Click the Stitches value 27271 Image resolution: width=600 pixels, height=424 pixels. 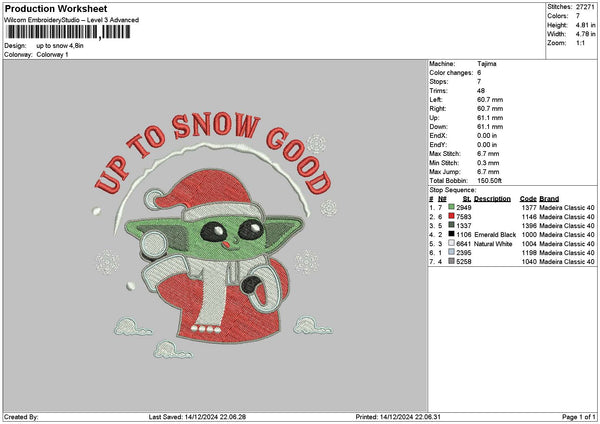coord(585,7)
